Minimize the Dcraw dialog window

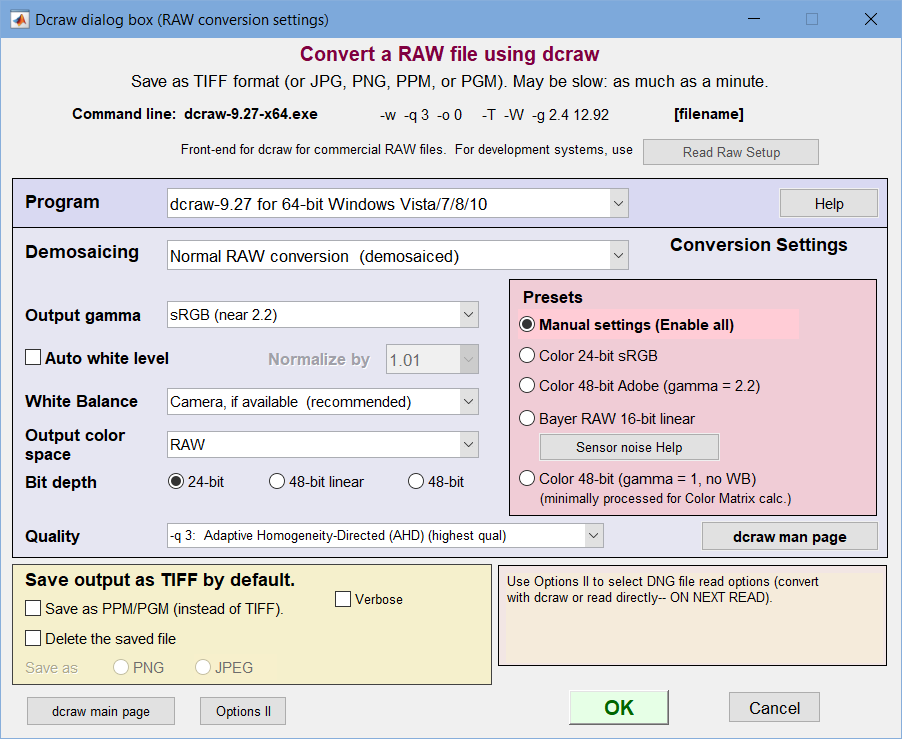click(x=754, y=20)
